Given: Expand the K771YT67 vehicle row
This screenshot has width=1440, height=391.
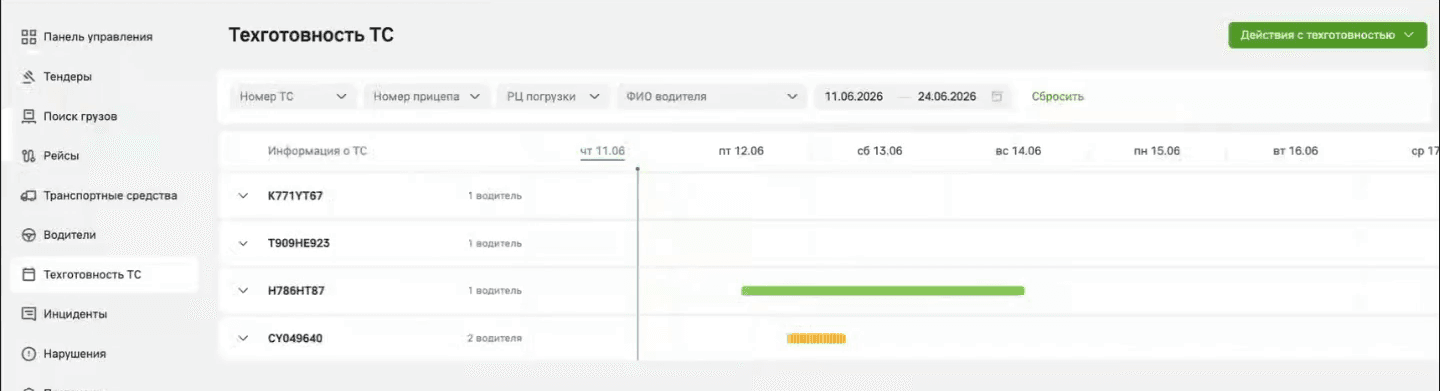Looking at the screenshot, I should click(243, 196).
